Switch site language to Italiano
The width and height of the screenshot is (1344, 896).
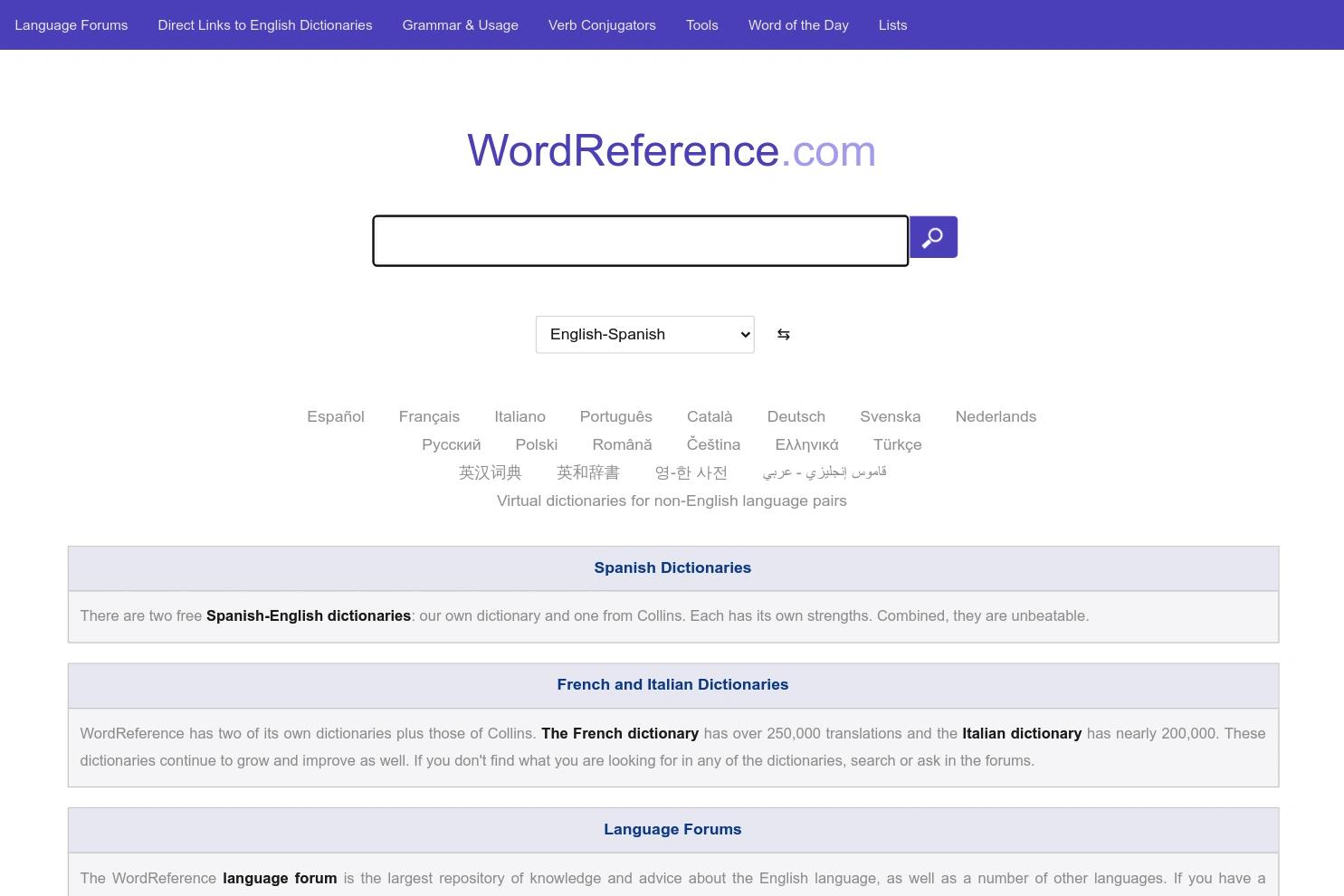(519, 416)
